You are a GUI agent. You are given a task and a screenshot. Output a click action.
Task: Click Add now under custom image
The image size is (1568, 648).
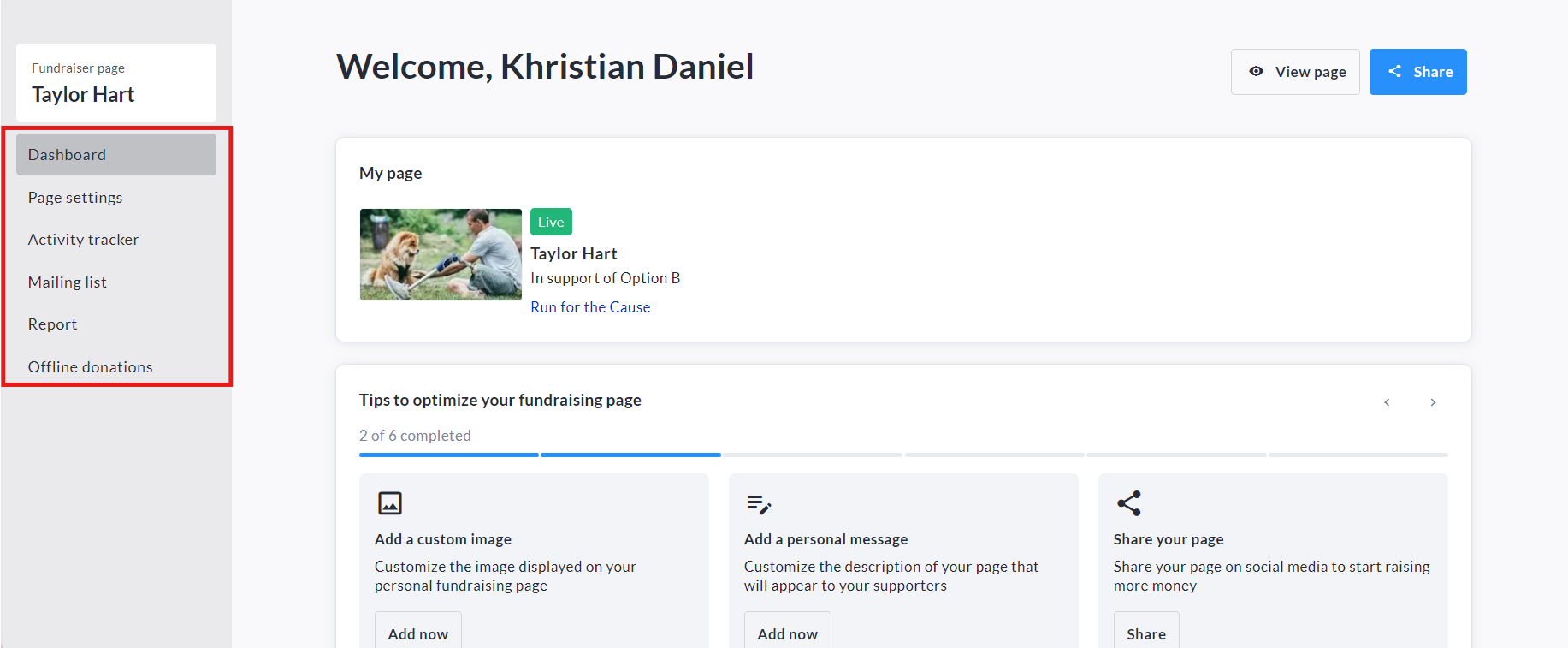(418, 633)
